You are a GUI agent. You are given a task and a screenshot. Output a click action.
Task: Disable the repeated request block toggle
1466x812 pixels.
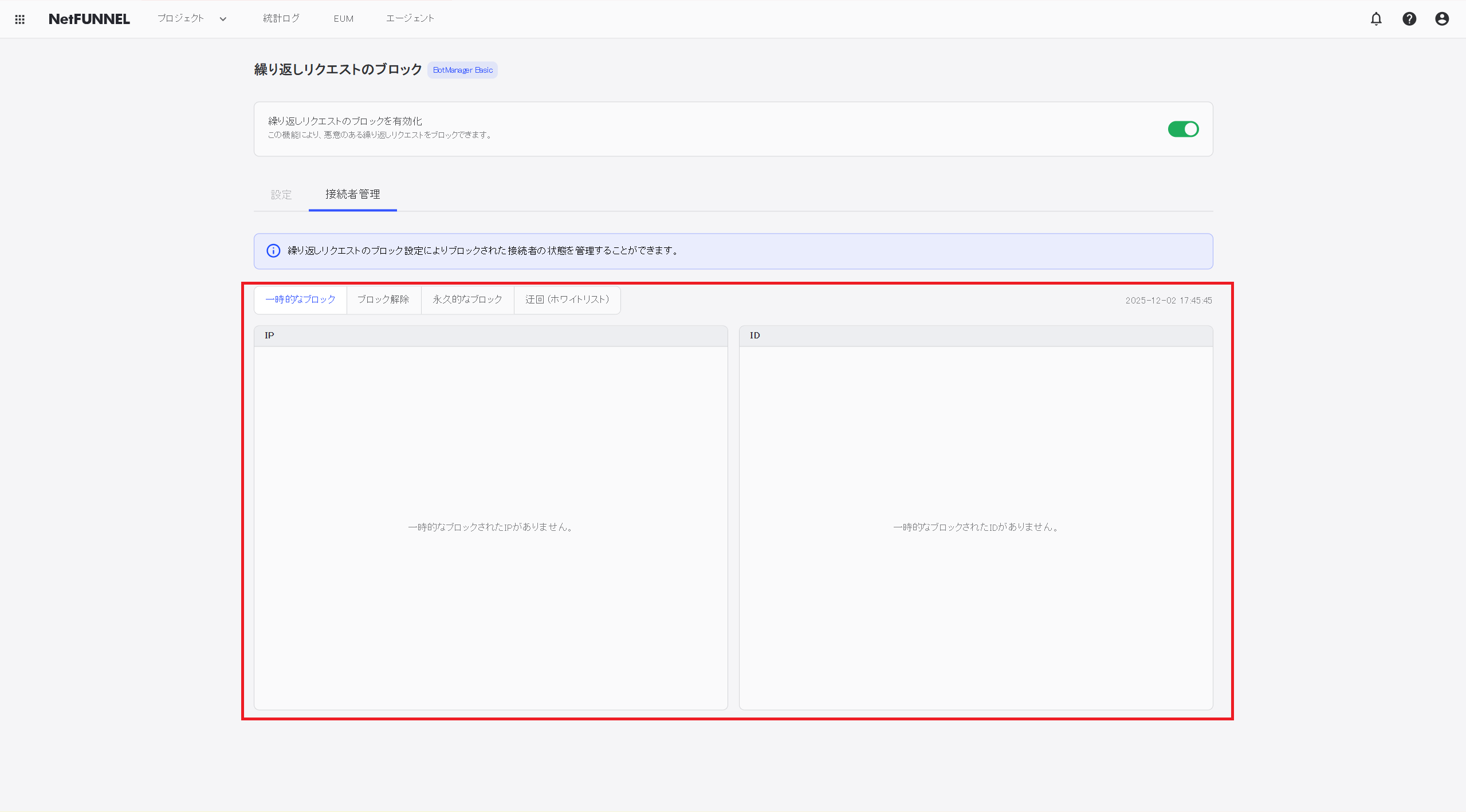[1183, 129]
